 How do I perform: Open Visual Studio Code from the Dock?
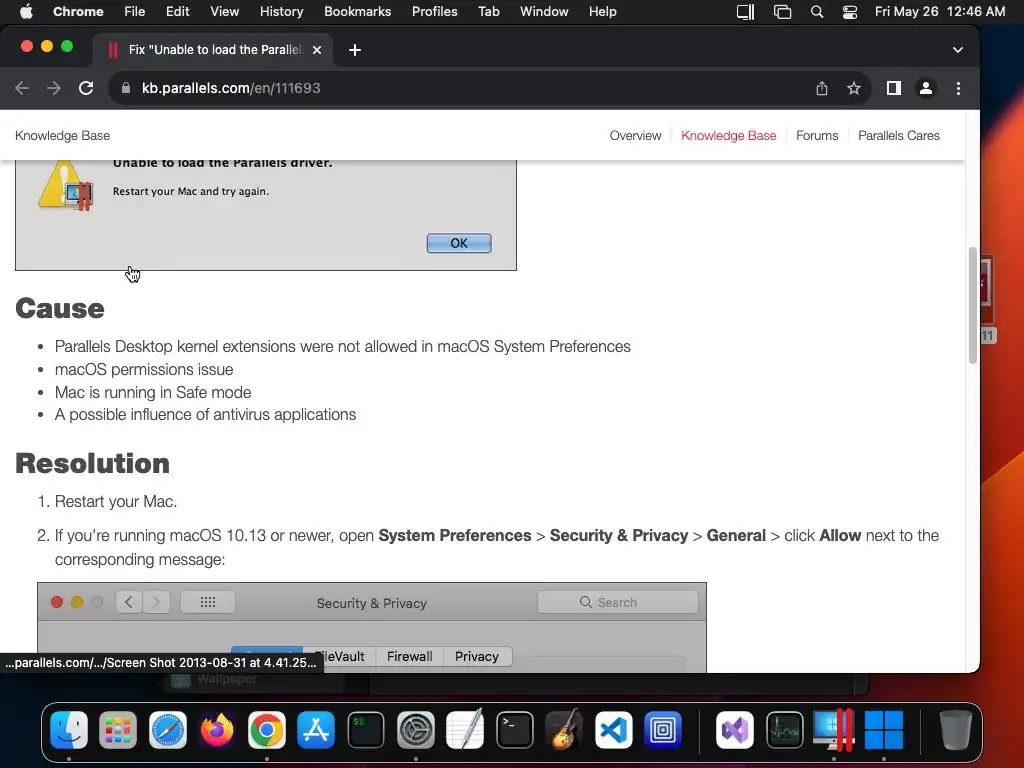tap(614, 729)
